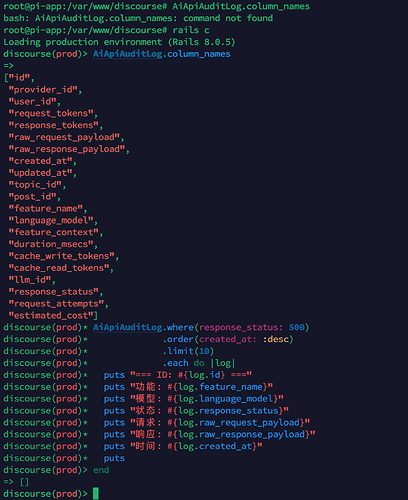Click the underlined AiApiAuditLog.column_names command

(162, 54)
